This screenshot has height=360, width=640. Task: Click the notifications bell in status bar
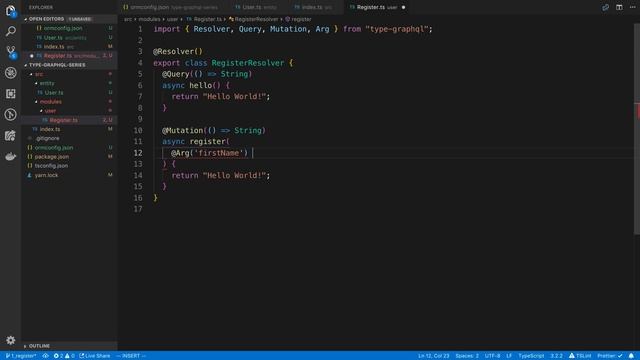coord(631,356)
